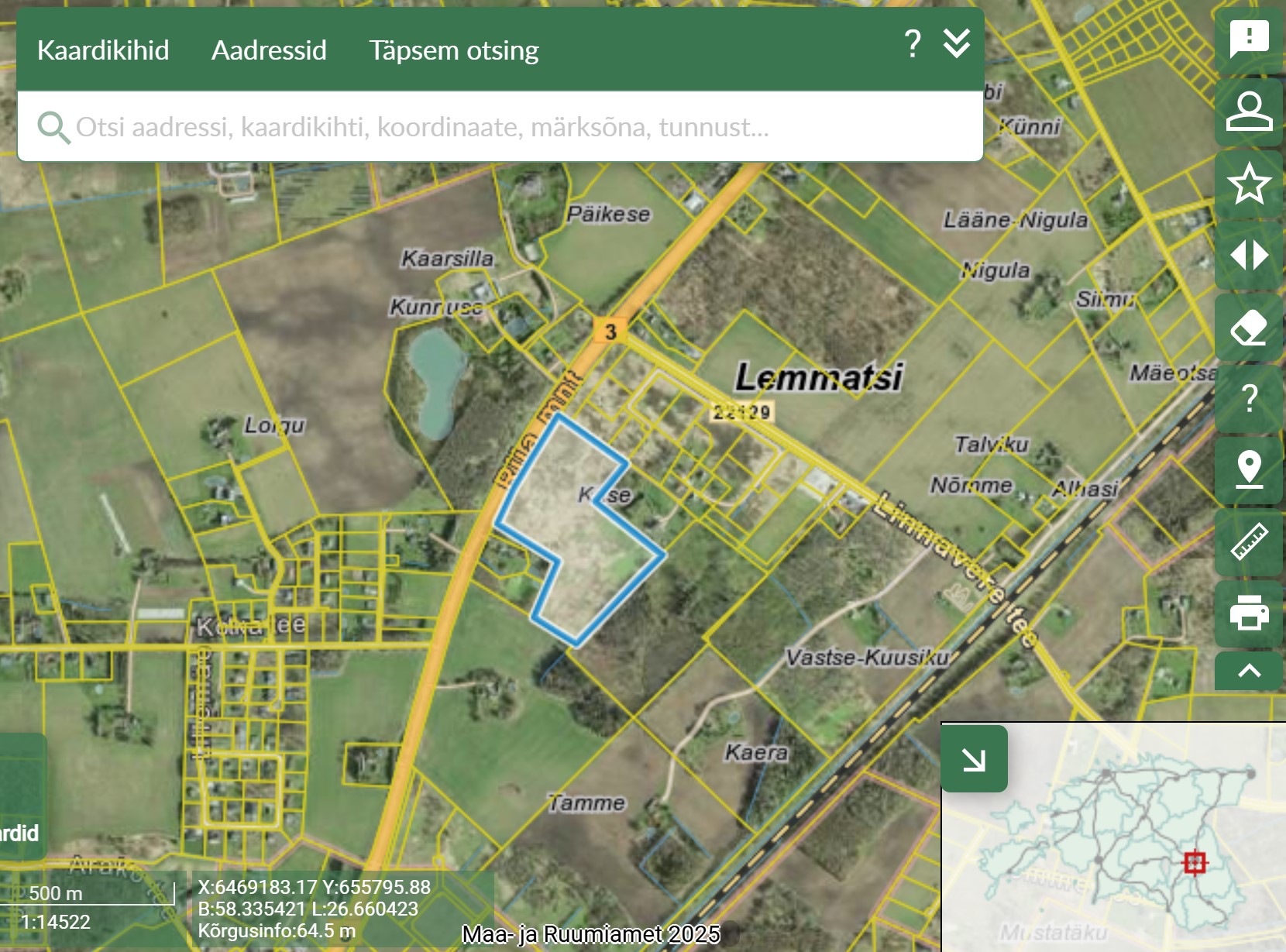The width and height of the screenshot is (1286, 952).
Task: Click the printer icon to print map
Action: [1249, 613]
